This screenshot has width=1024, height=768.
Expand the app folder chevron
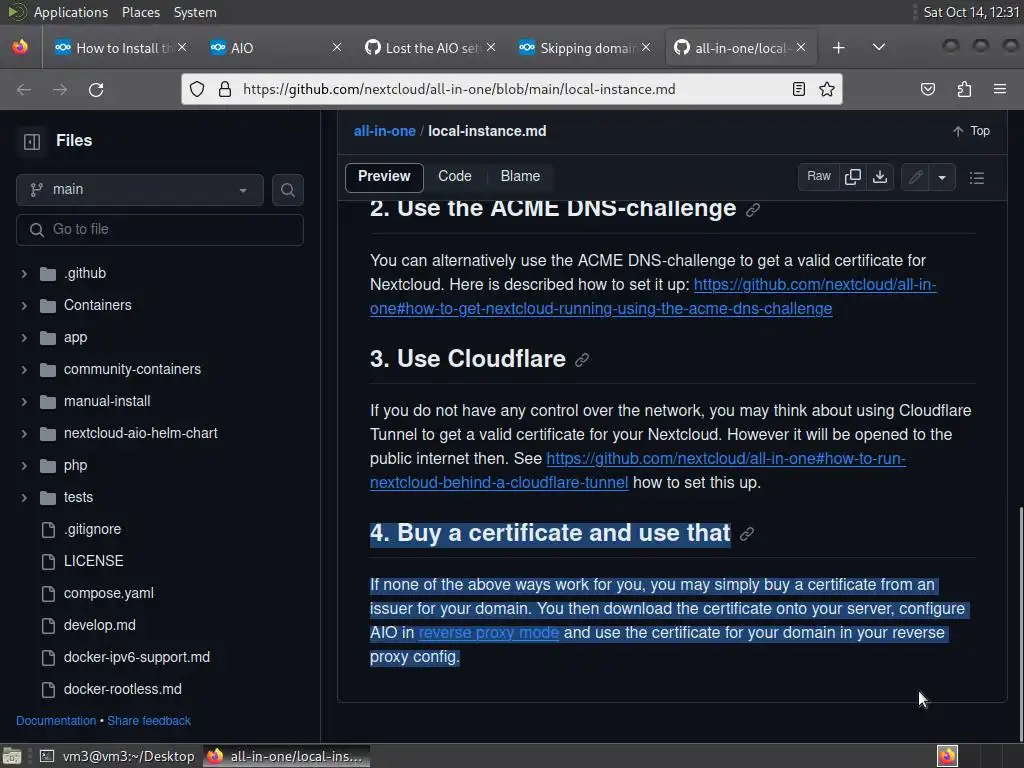point(24,338)
